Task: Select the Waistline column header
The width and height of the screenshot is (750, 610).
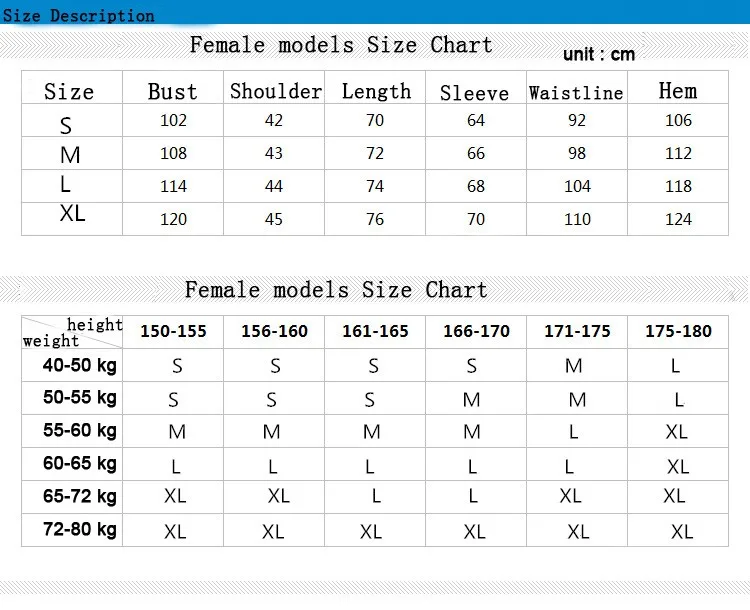Action: pos(576,92)
